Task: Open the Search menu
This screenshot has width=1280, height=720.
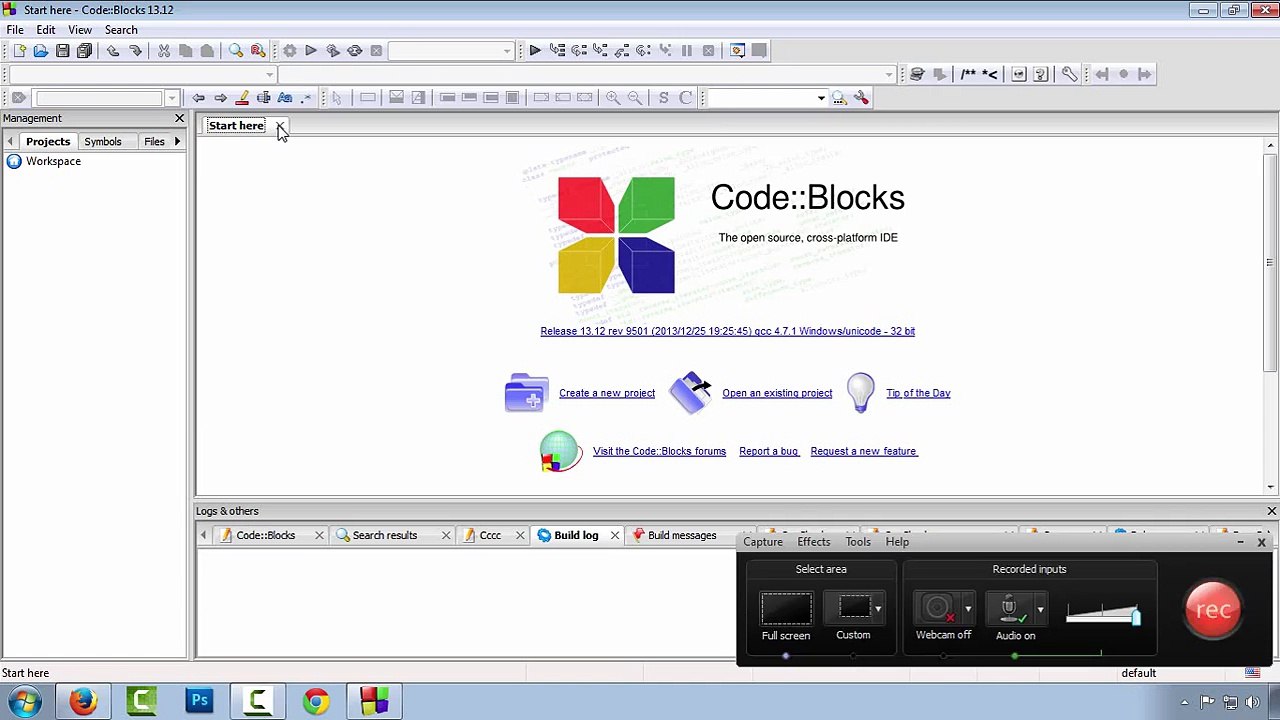Action: (x=121, y=30)
